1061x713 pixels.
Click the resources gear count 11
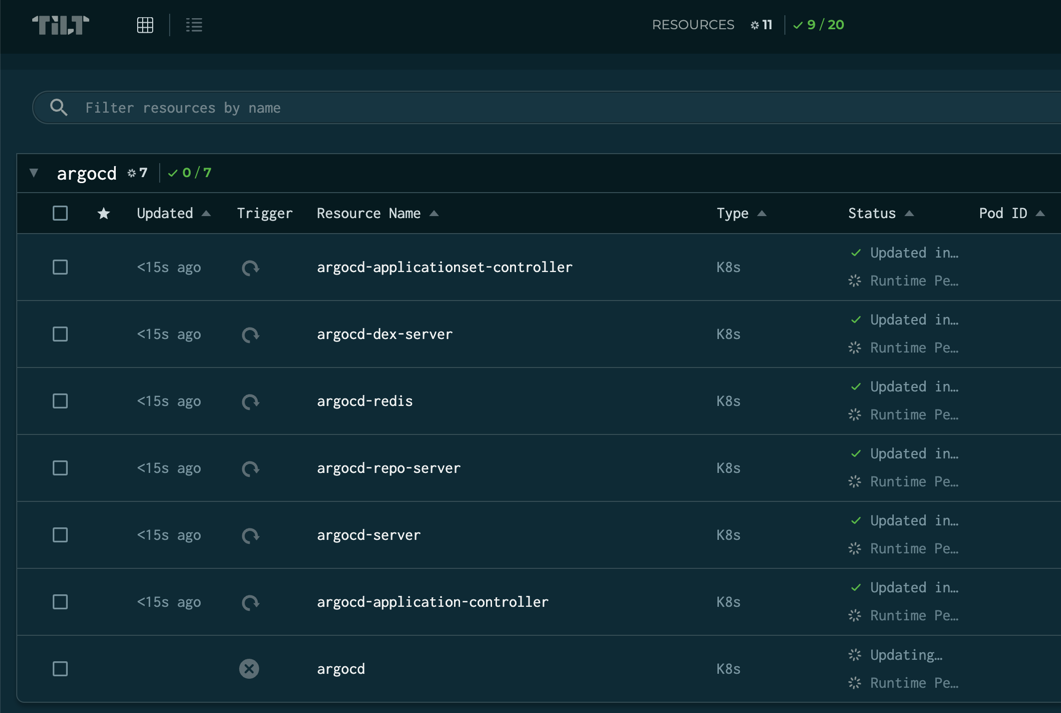tap(761, 25)
